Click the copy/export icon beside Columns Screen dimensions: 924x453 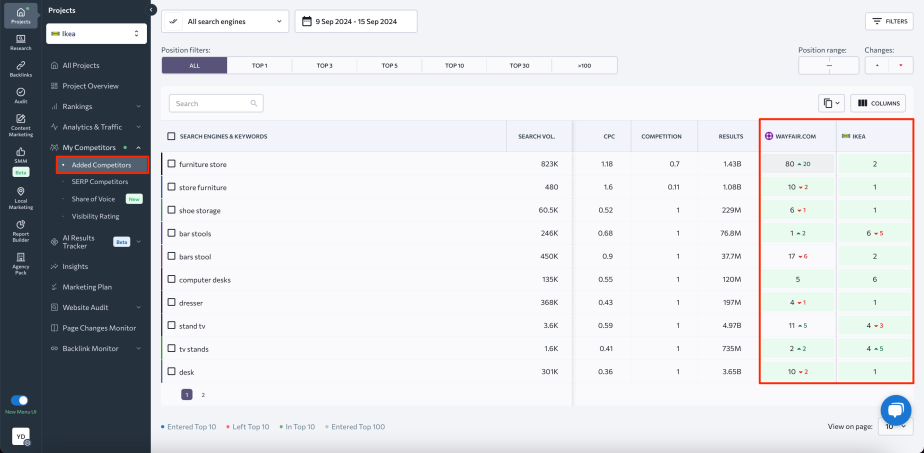pyautogui.click(x=831, y=103)
